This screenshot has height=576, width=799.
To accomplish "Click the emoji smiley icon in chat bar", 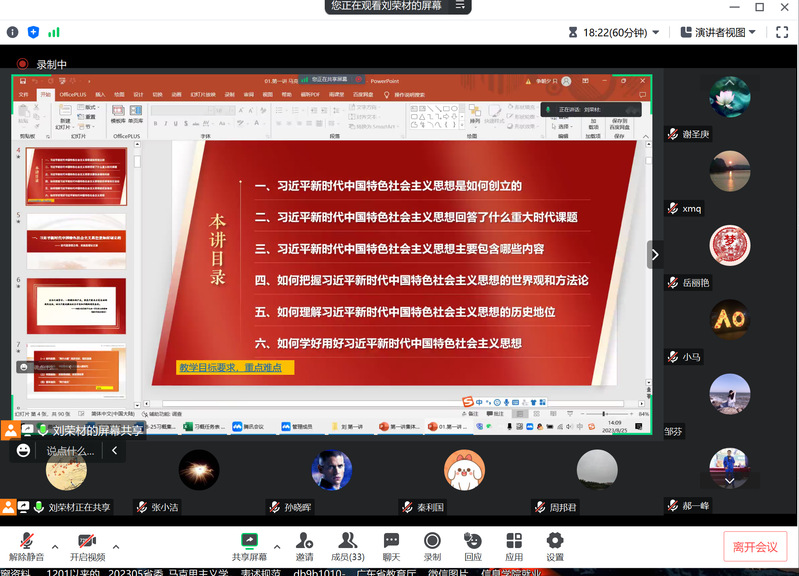I will [24, 451].
